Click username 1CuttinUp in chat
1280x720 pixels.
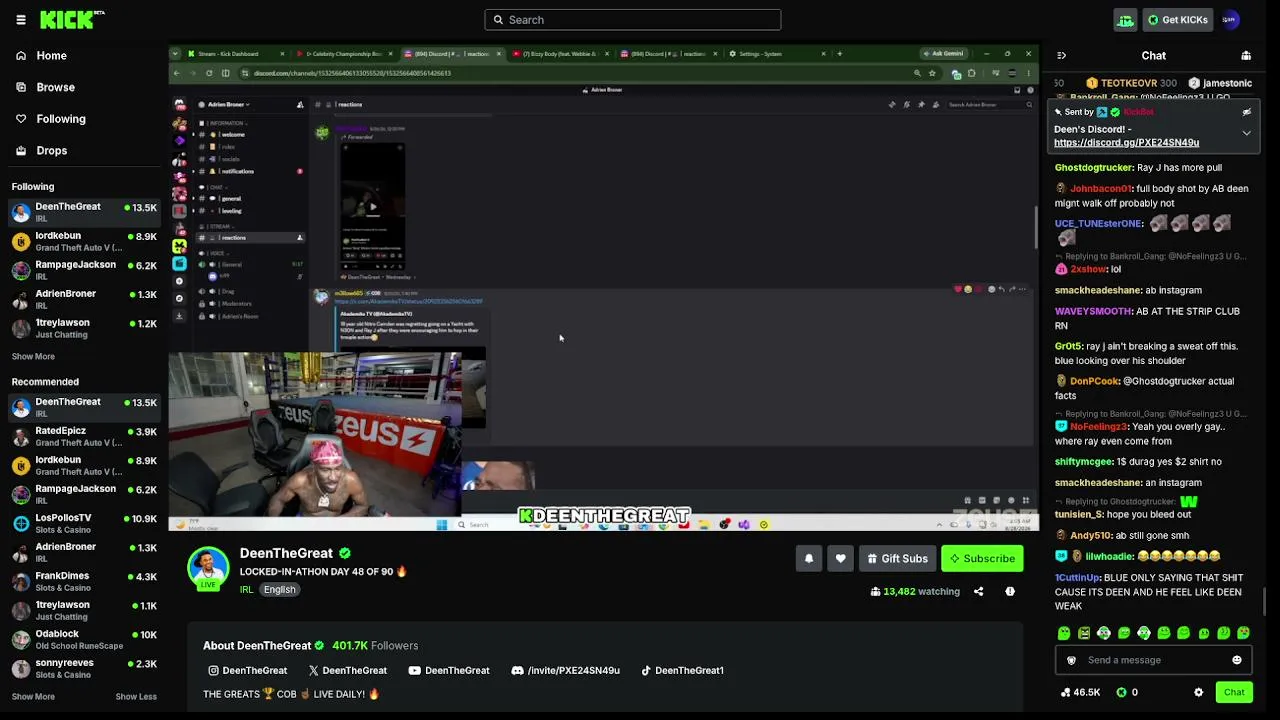[1077, 578]
